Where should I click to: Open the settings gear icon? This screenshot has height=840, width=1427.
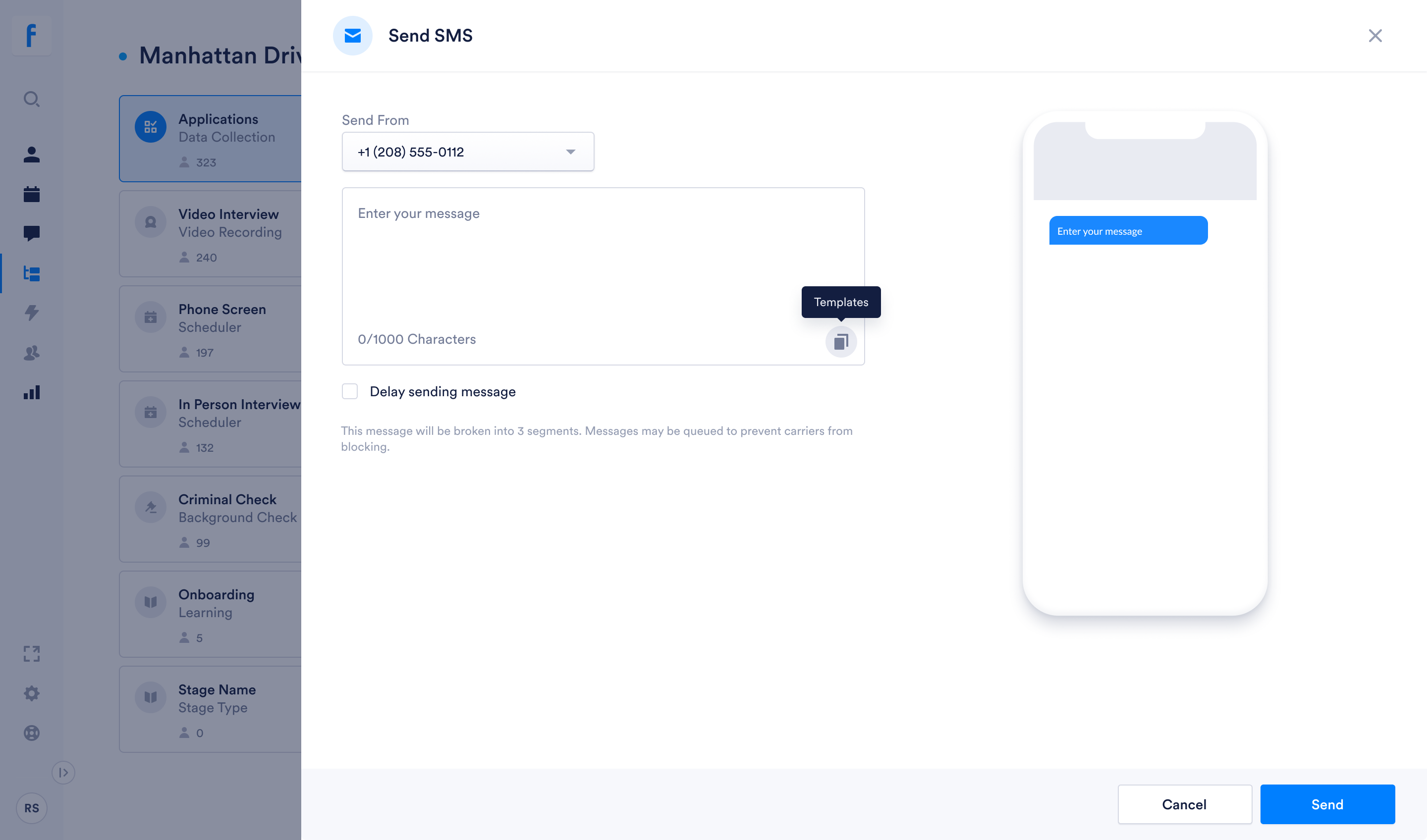pos(32,693)
